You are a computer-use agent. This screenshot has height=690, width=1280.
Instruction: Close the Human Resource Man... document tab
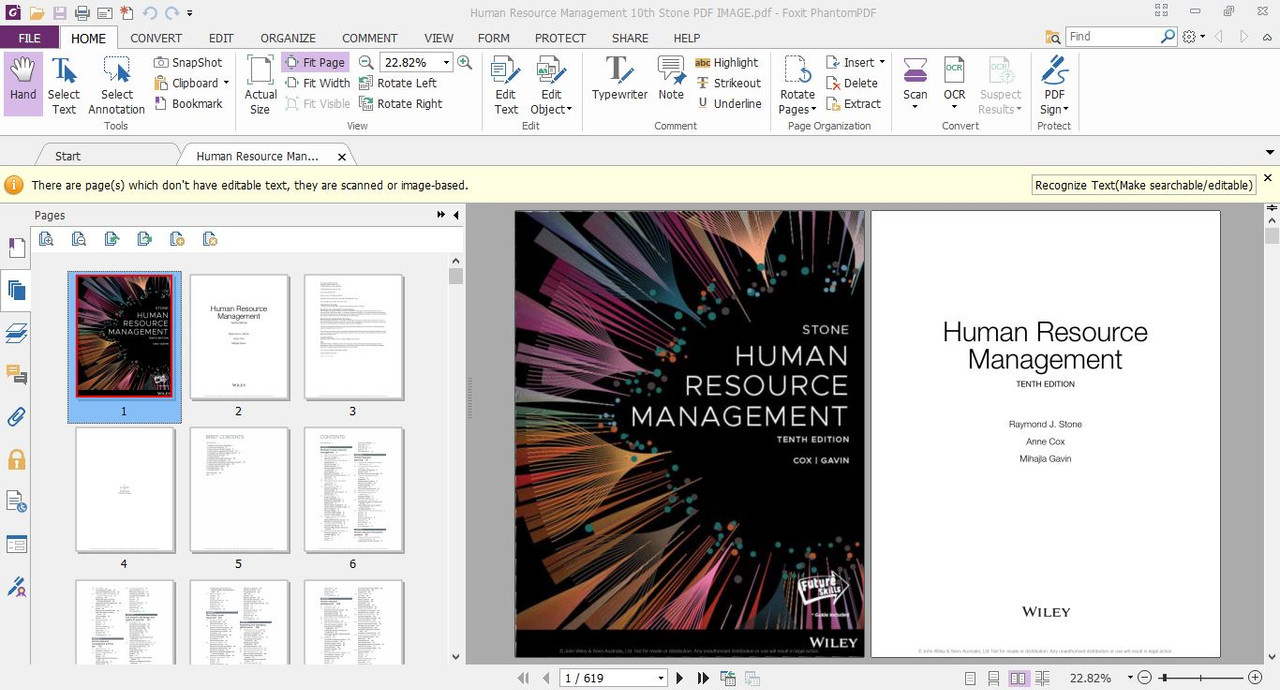[342, 157]
